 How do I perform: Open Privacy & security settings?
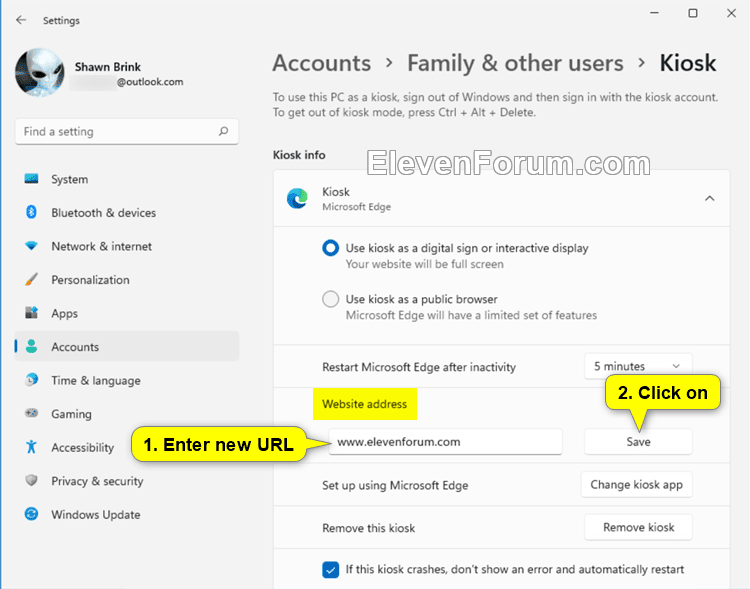tap(127, 481)
